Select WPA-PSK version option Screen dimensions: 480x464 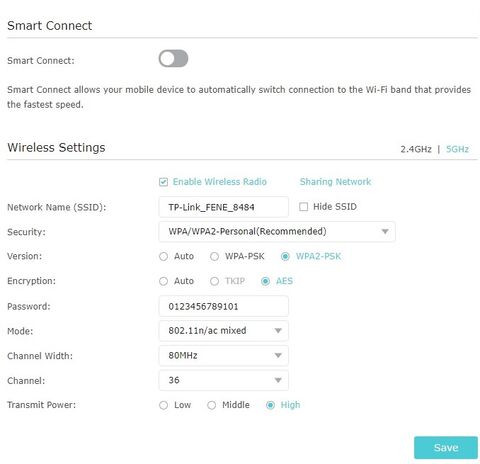[214, 257]
